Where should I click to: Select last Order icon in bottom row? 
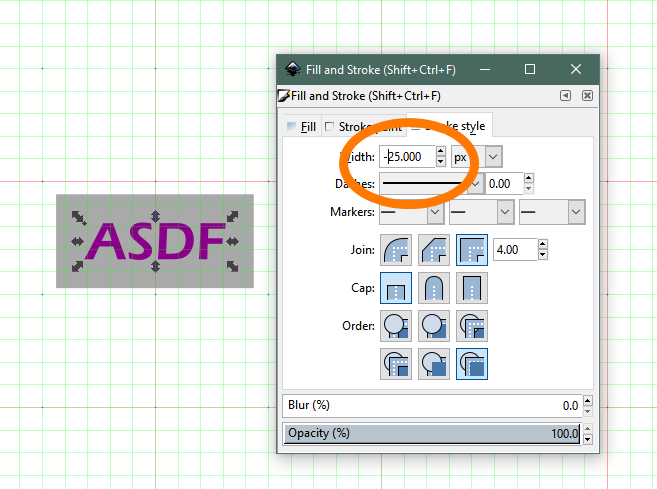click(471, 363)
